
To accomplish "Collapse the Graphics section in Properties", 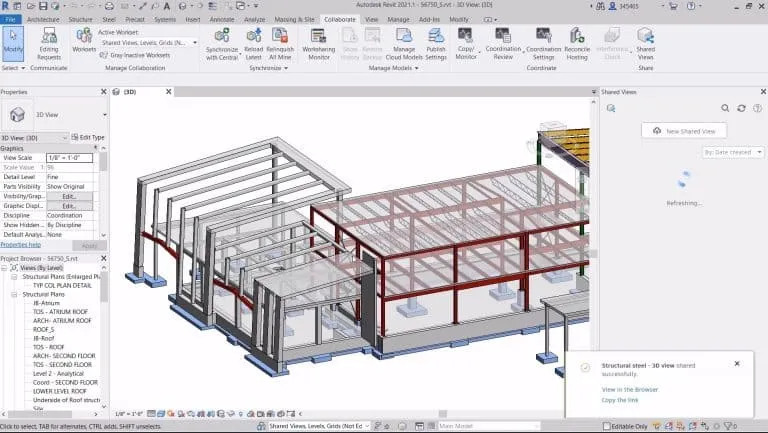I will pyautogui.click(x=96, y=148).
